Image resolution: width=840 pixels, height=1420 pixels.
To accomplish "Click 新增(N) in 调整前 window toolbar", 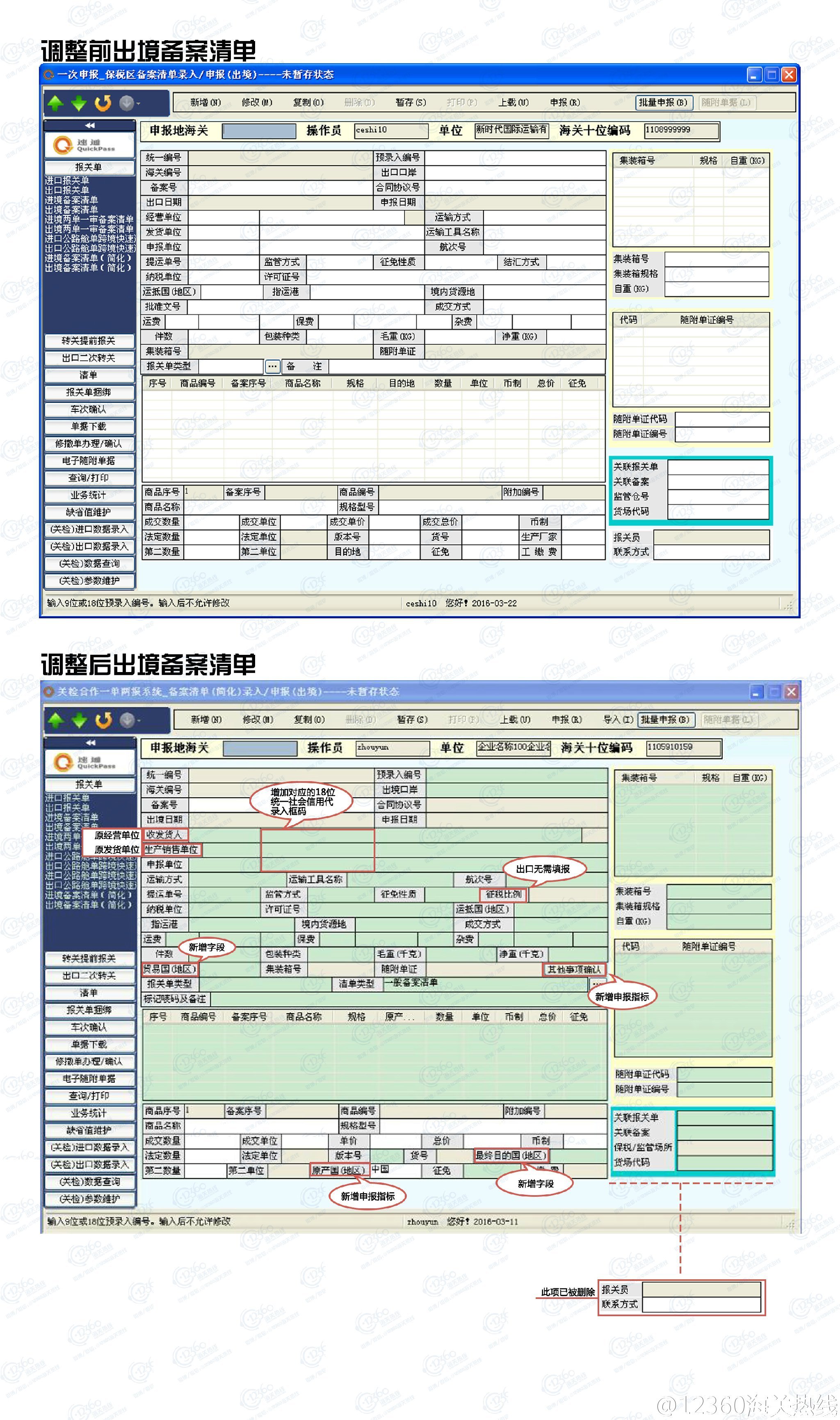I will point(205,103).
